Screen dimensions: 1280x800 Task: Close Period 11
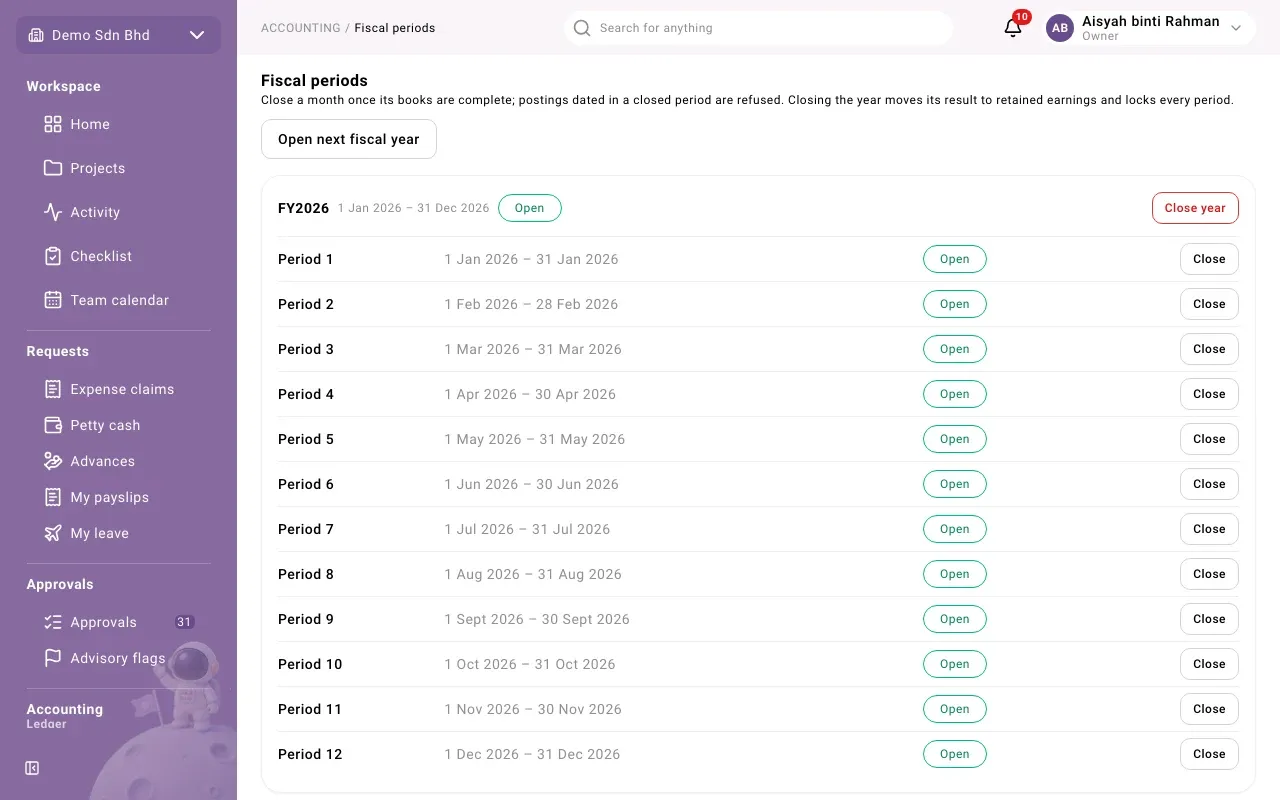tap(1209, 709)
